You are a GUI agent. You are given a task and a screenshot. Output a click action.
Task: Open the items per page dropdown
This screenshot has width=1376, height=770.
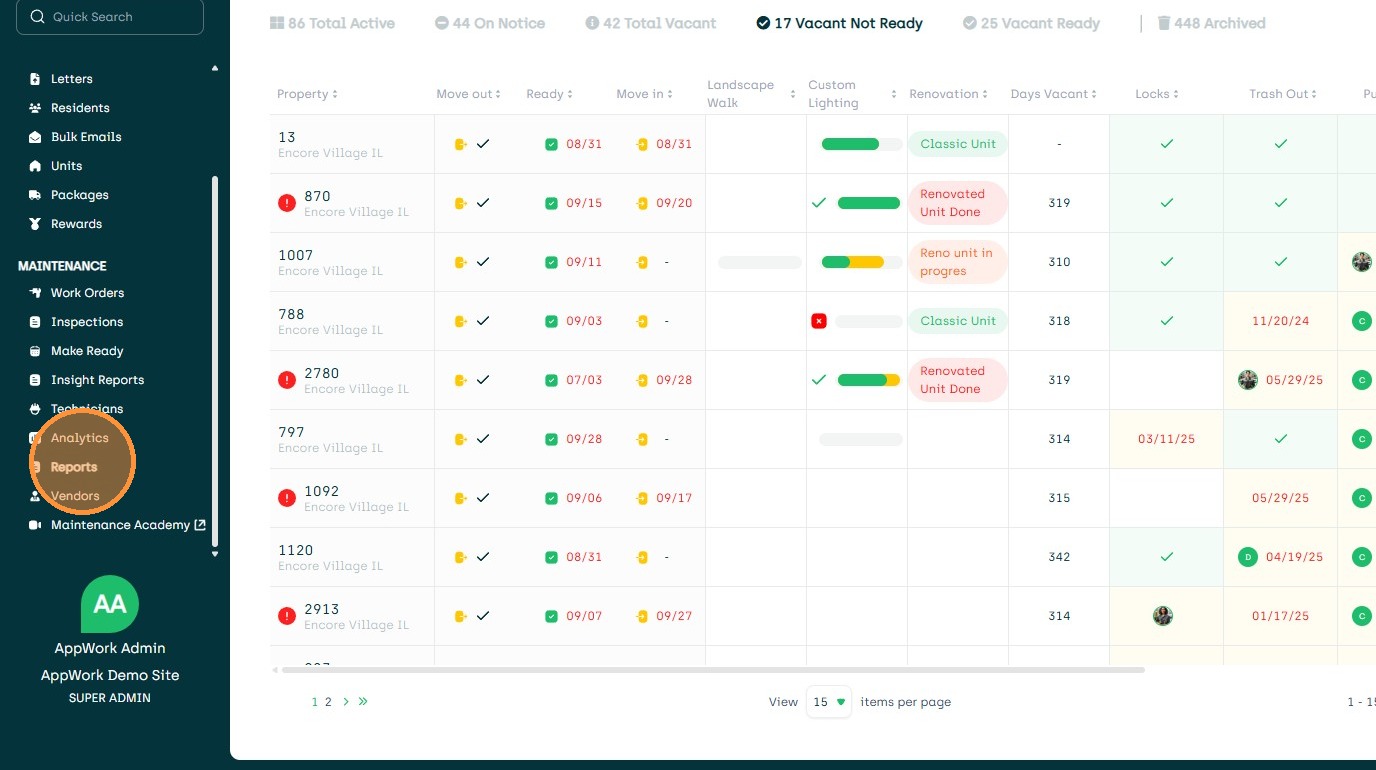point(828,702)
